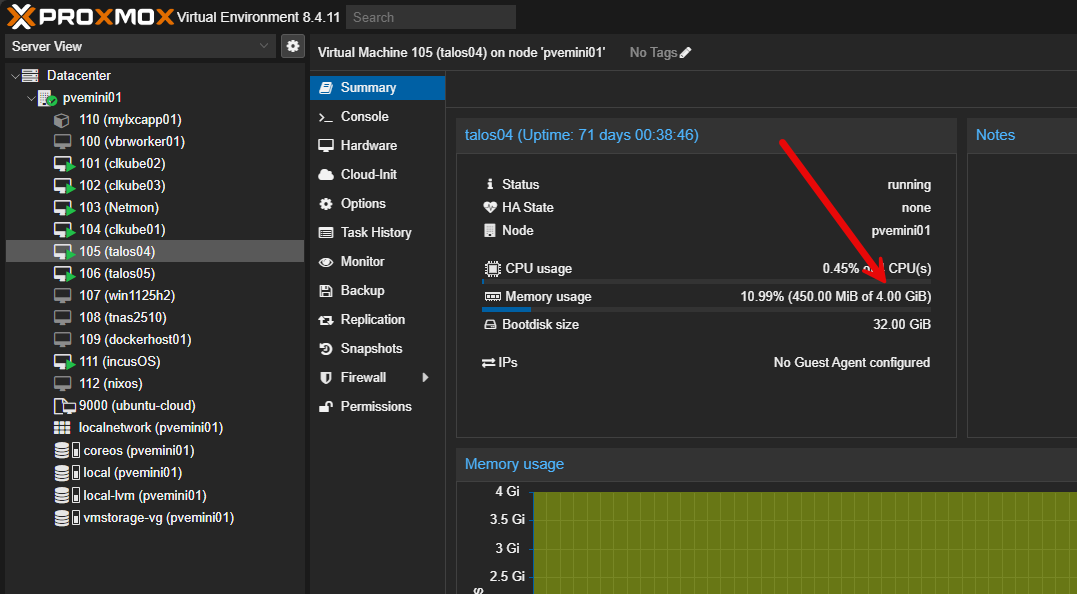Open the Replication section

(372, 319)
